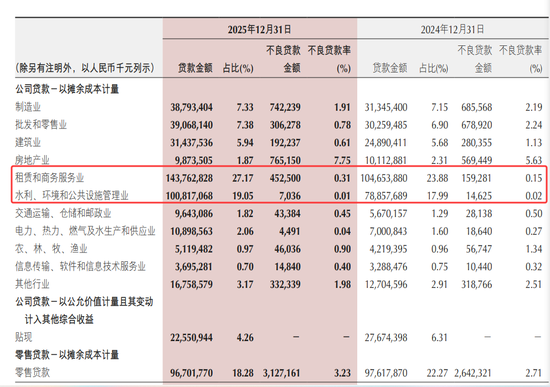Select the 交通运输、仓储和邮政业 row label
550x387 pixels.
63,213
